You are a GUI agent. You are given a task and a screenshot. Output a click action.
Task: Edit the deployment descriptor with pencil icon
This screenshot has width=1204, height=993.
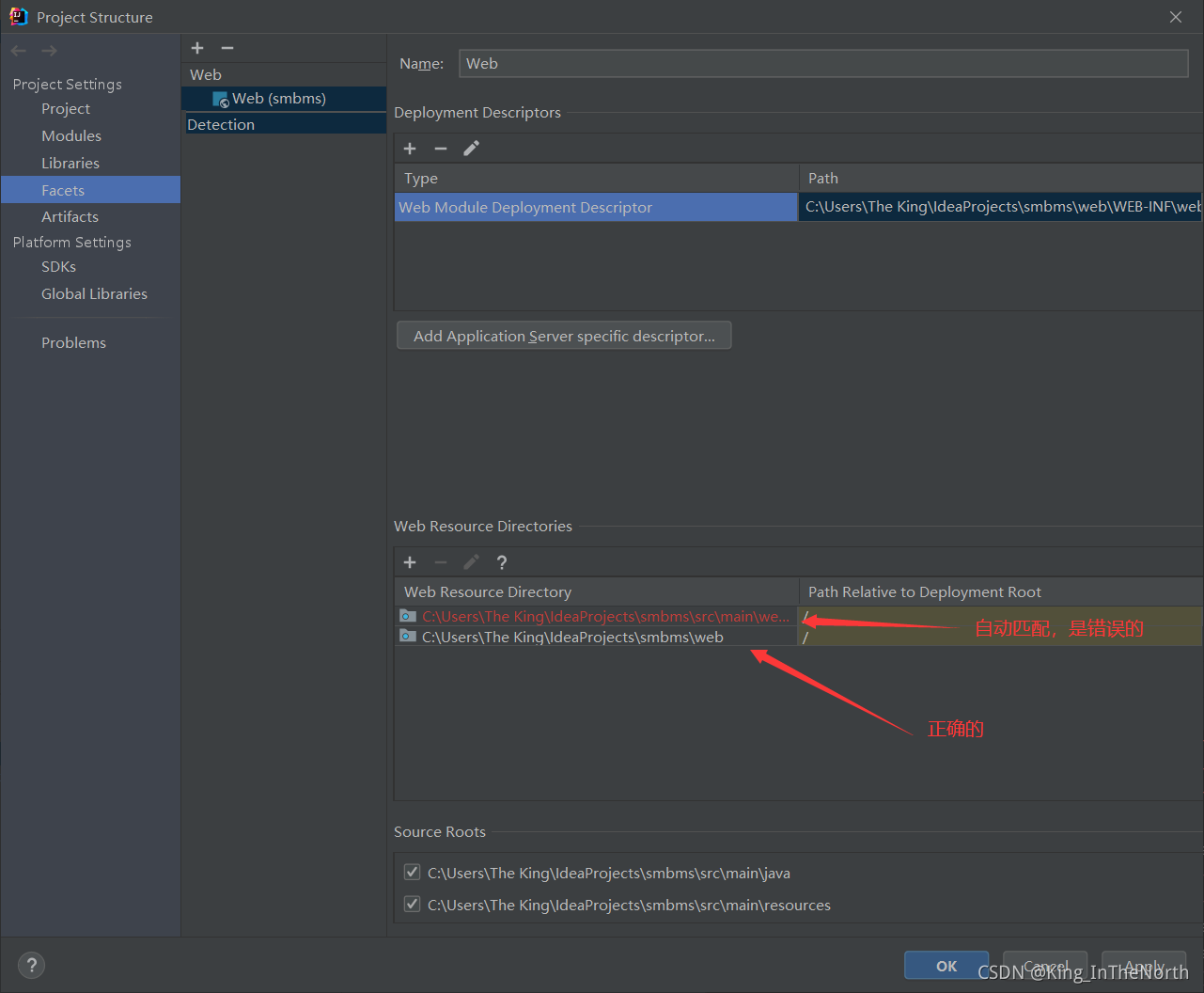[x=472, y=149]
